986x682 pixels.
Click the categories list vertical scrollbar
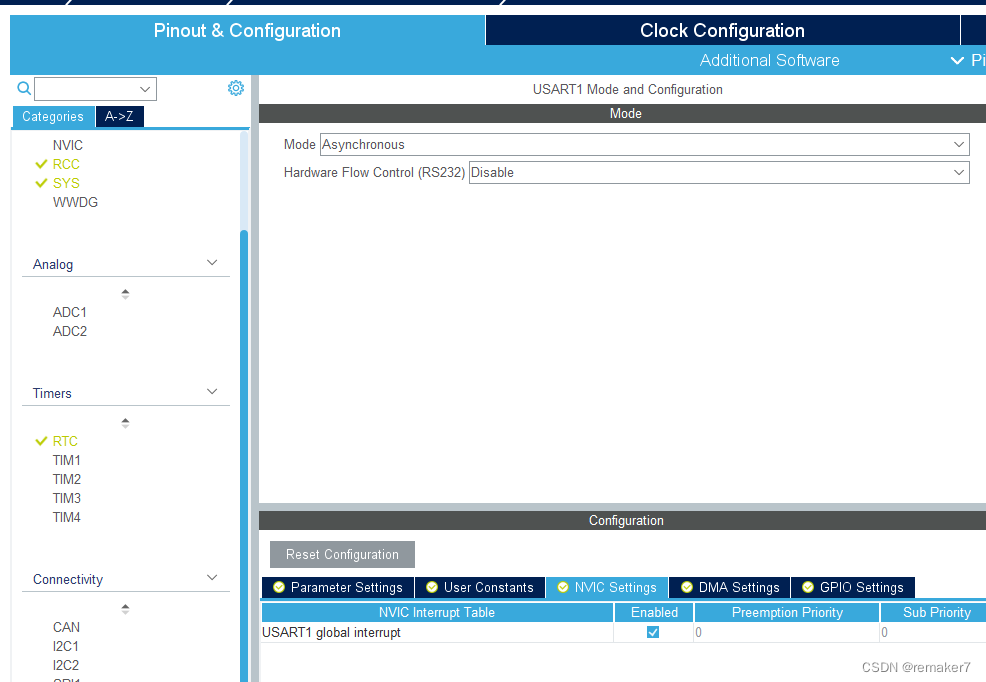[x=244, y=456]
